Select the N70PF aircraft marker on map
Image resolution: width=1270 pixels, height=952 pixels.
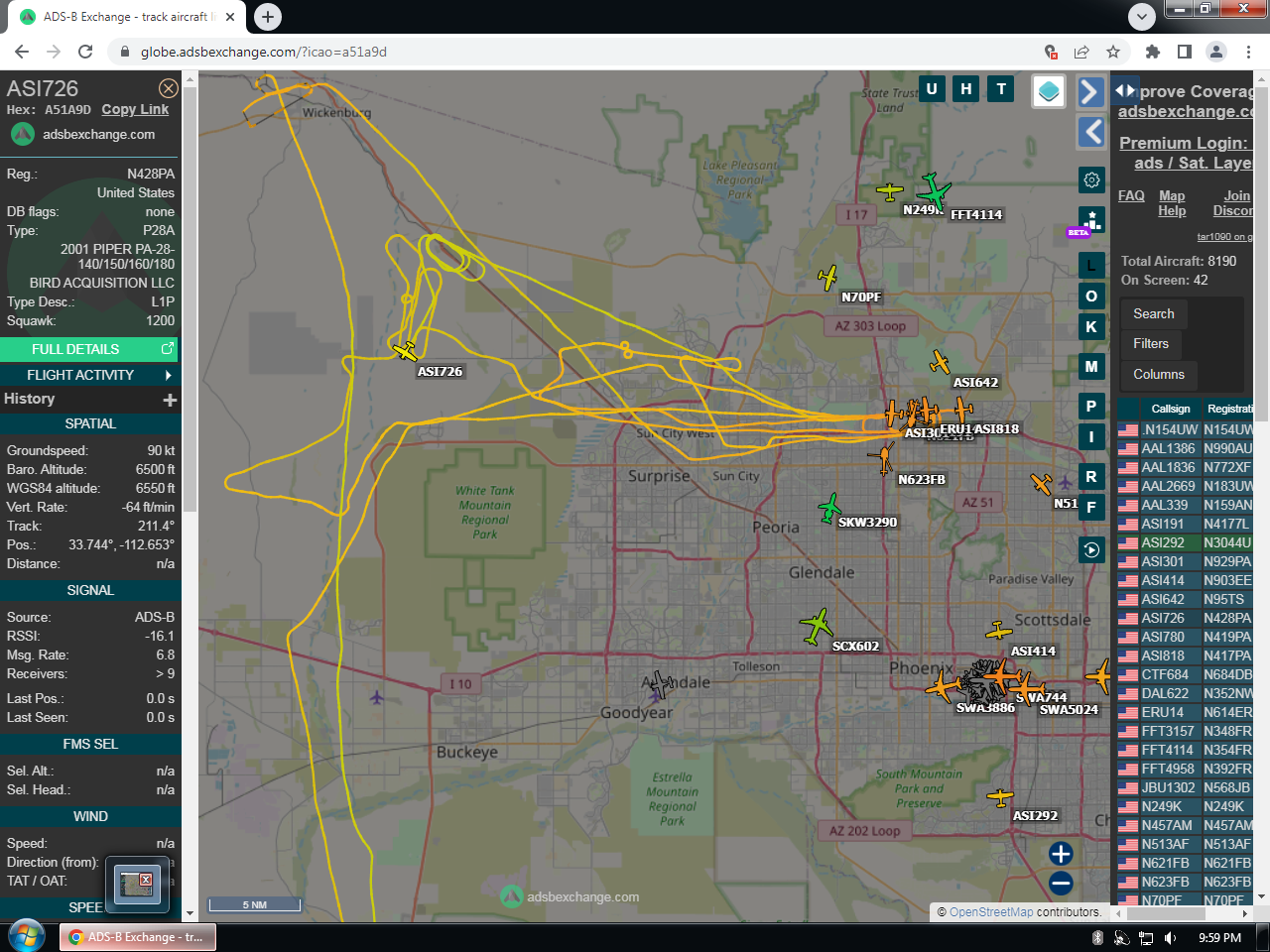[828, 278]
